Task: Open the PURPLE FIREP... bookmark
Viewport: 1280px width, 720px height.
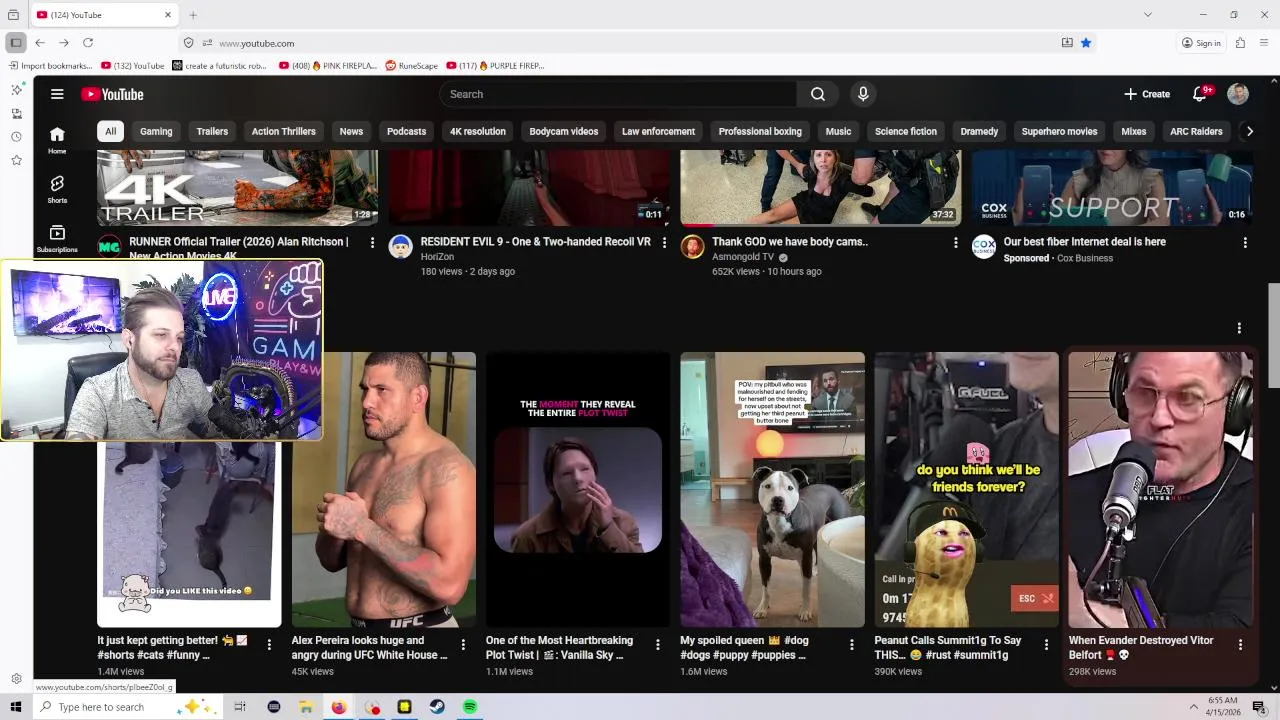Action: [496, 66]
